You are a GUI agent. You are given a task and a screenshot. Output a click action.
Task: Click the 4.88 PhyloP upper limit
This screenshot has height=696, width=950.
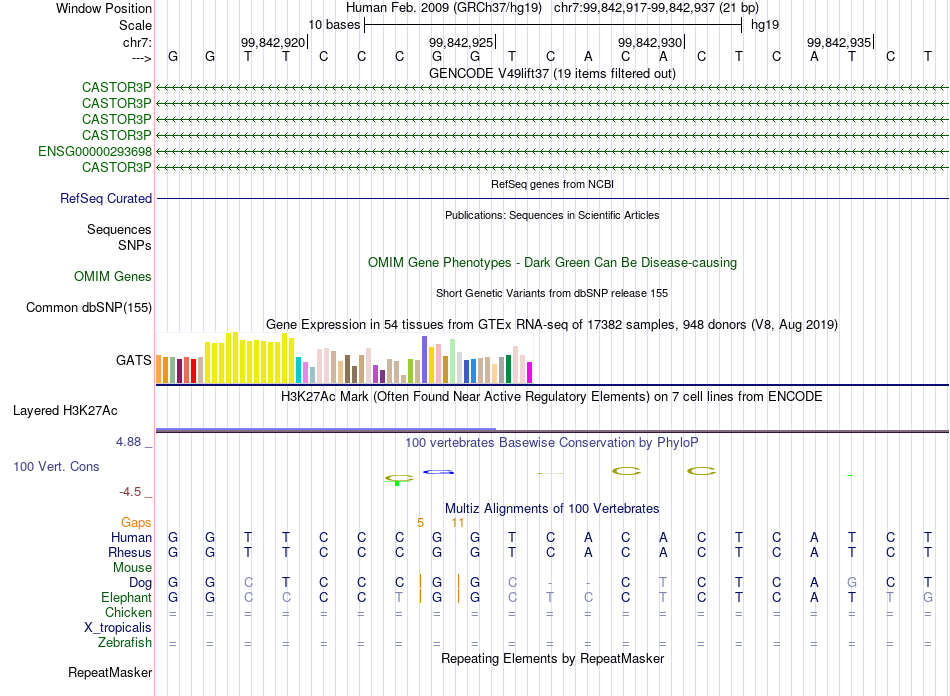(128, 442)
